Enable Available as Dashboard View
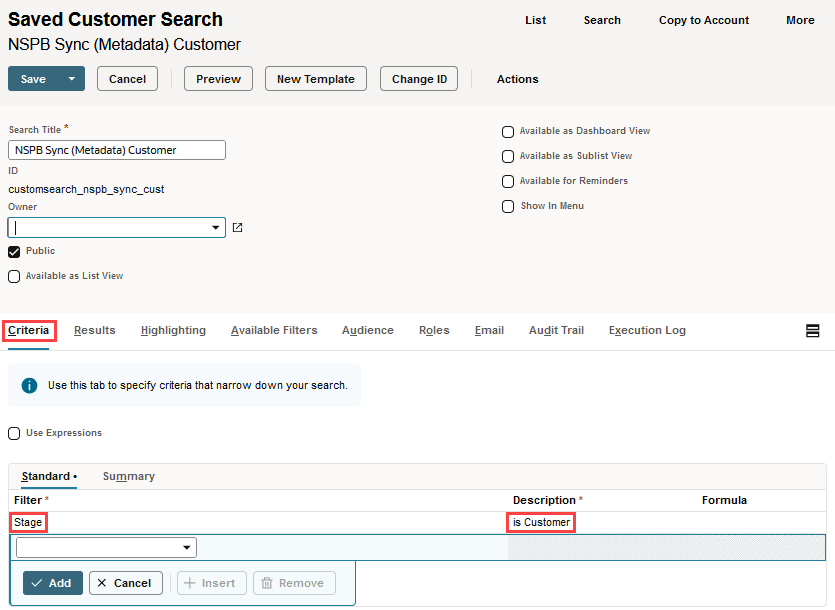Screen dimensions: 835x610 pyautogui.click(x=508, y=132)
